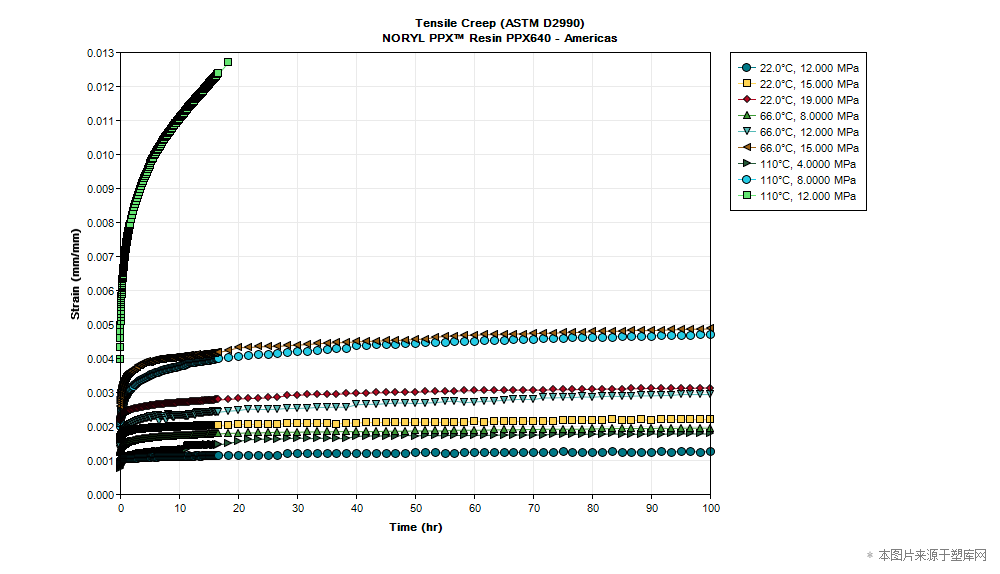Click the 66.0°C, 8.0000 MPa green triangle legend marker
The width and height of the screenshot is (1000, 574).
(746, 116)
